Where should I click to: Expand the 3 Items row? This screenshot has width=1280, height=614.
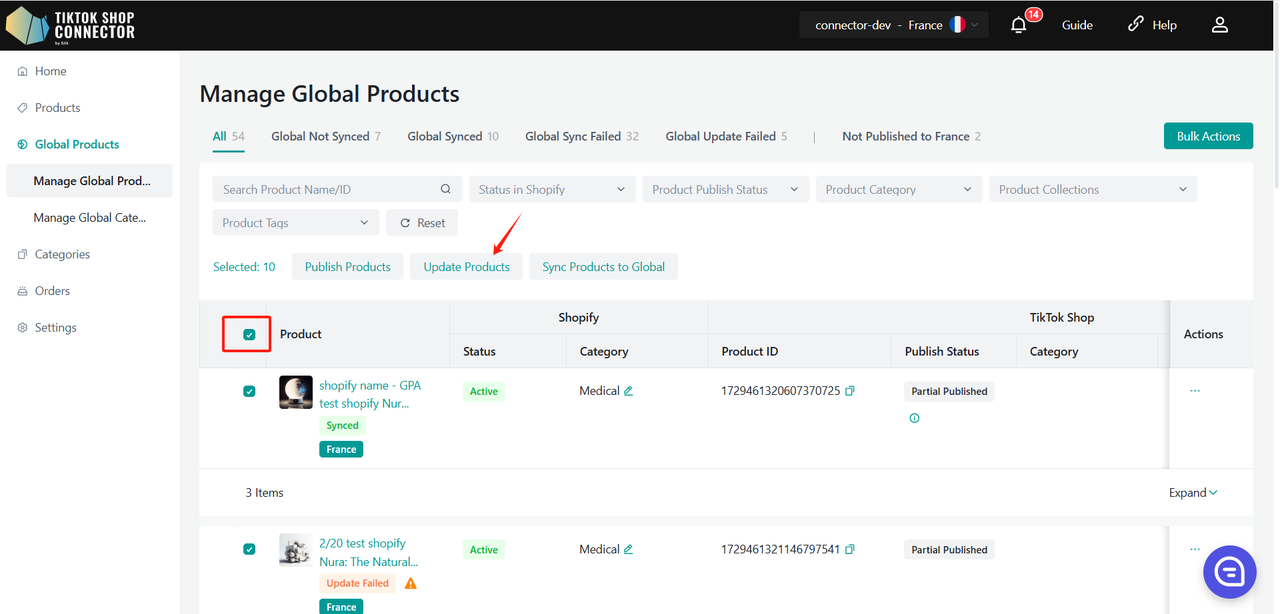tap(1193, 492)
